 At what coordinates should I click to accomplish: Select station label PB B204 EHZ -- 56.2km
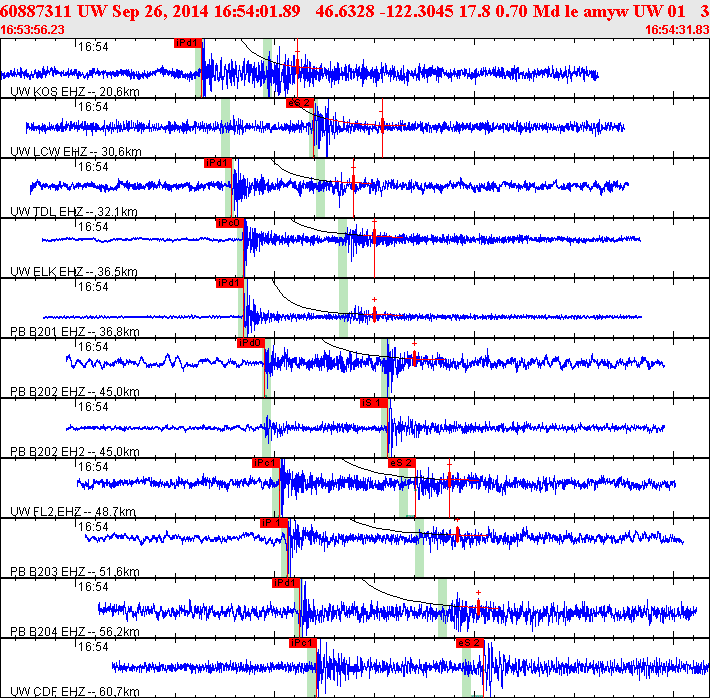pyautogui.click(x=75, y=632)
